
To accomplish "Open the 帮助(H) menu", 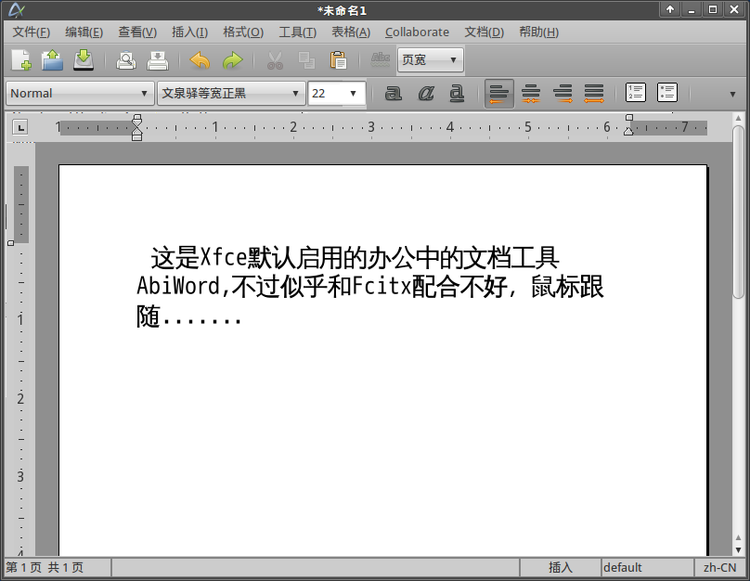I will click(x=539, y=32).
